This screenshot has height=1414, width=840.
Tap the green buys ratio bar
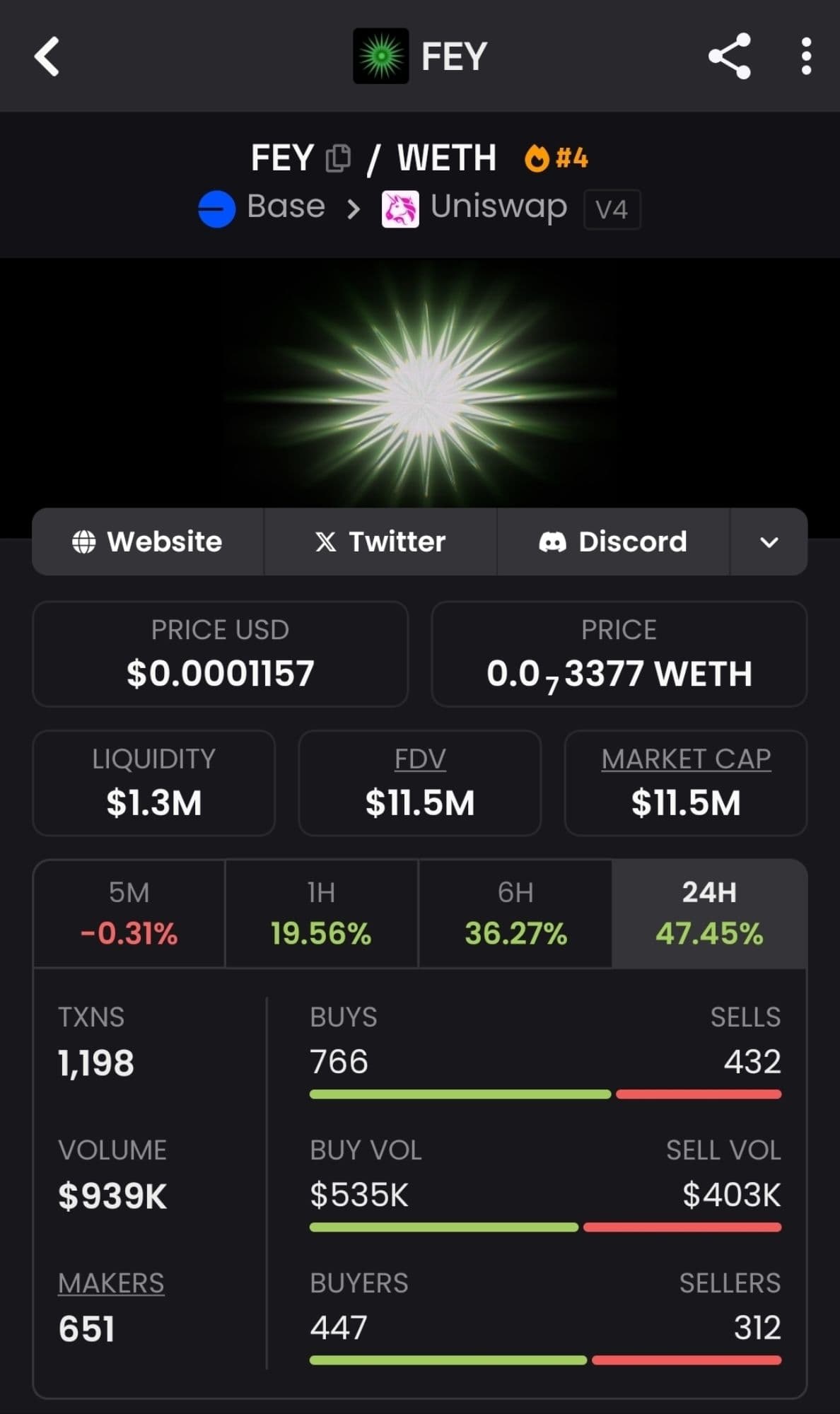pos(460,1094)
